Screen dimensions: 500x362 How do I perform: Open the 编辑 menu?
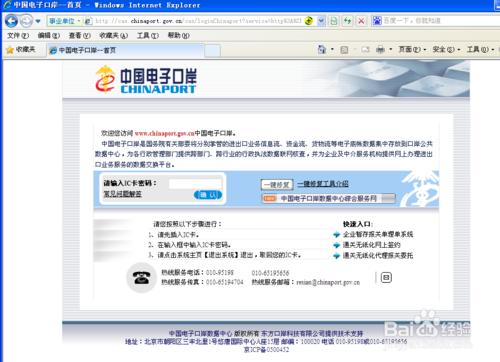click(x=49, y=35)
